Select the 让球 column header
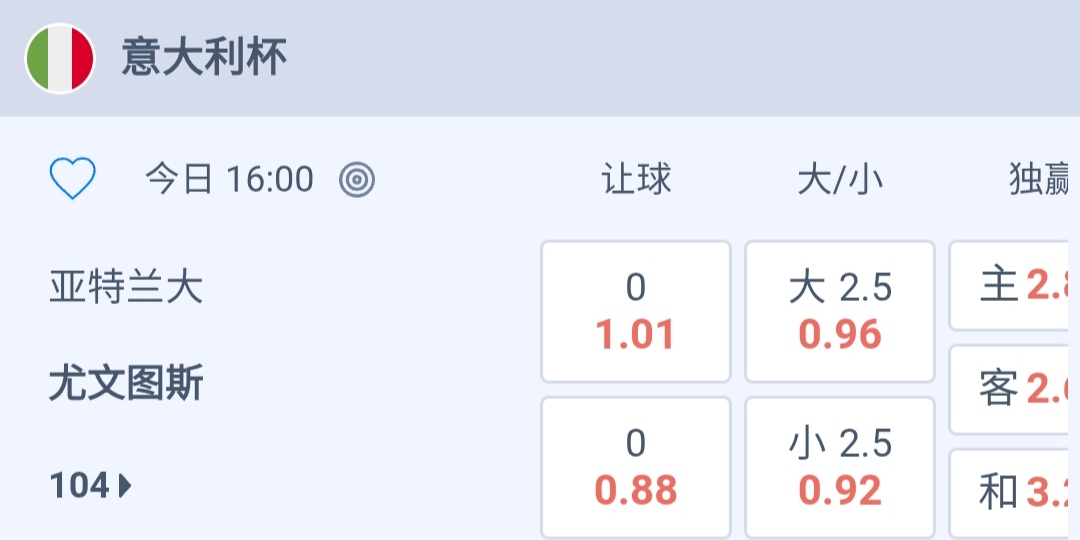Screen dimensions: 1080x540 636,180
